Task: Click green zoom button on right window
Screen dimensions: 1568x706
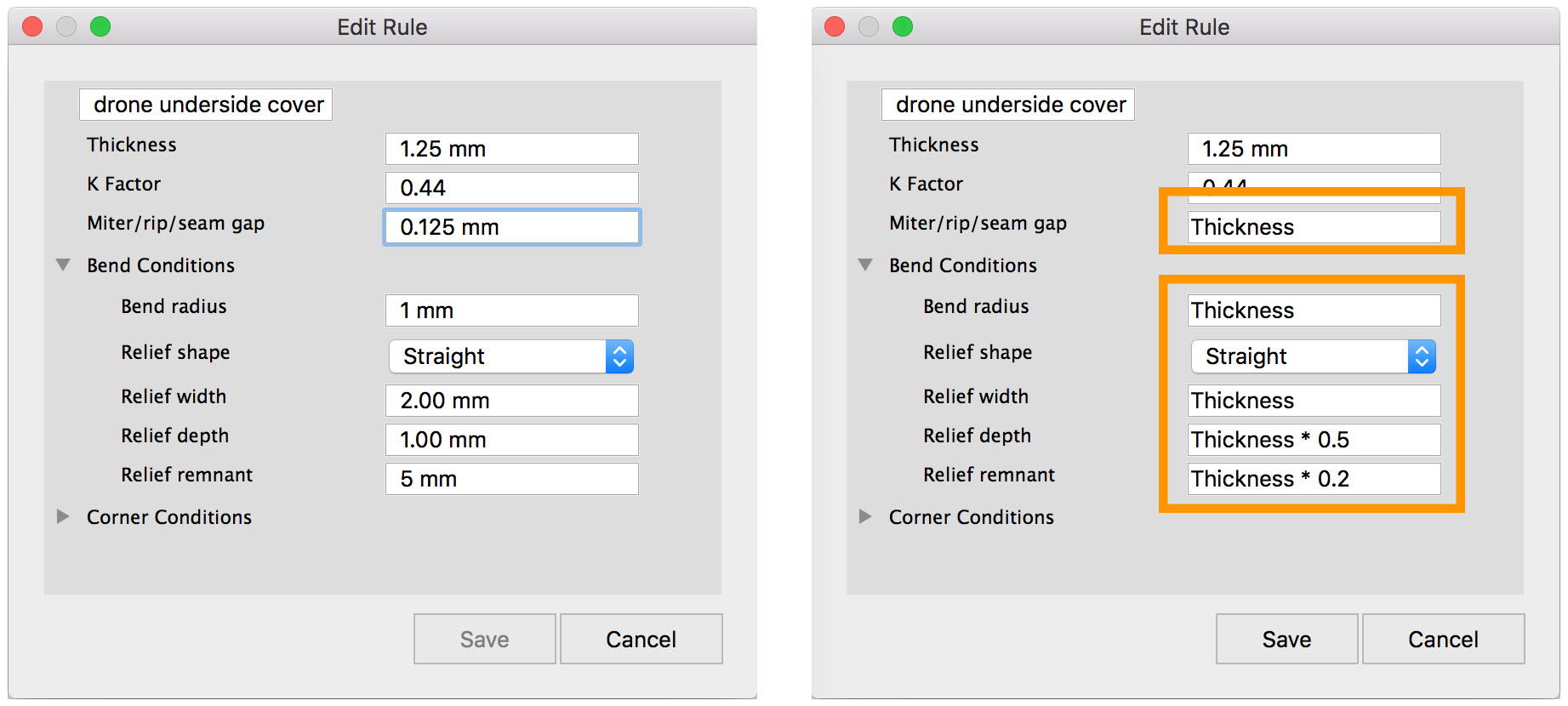Action: [x=903, y=27]
